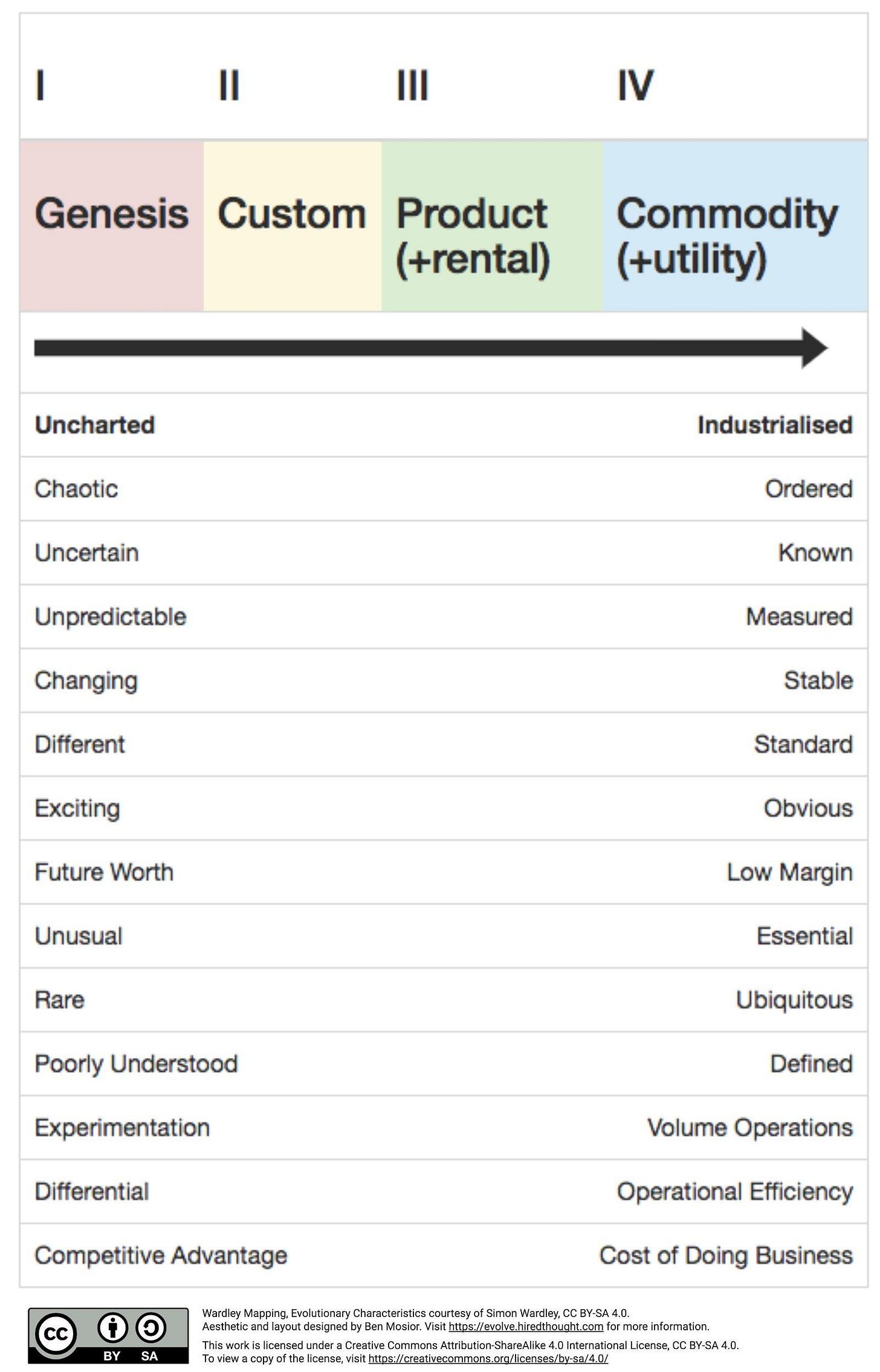Image resolution: width=880 pixels, height=1372 pixels.
Task: Click the Roman numeral I heading
Action: 40,85
